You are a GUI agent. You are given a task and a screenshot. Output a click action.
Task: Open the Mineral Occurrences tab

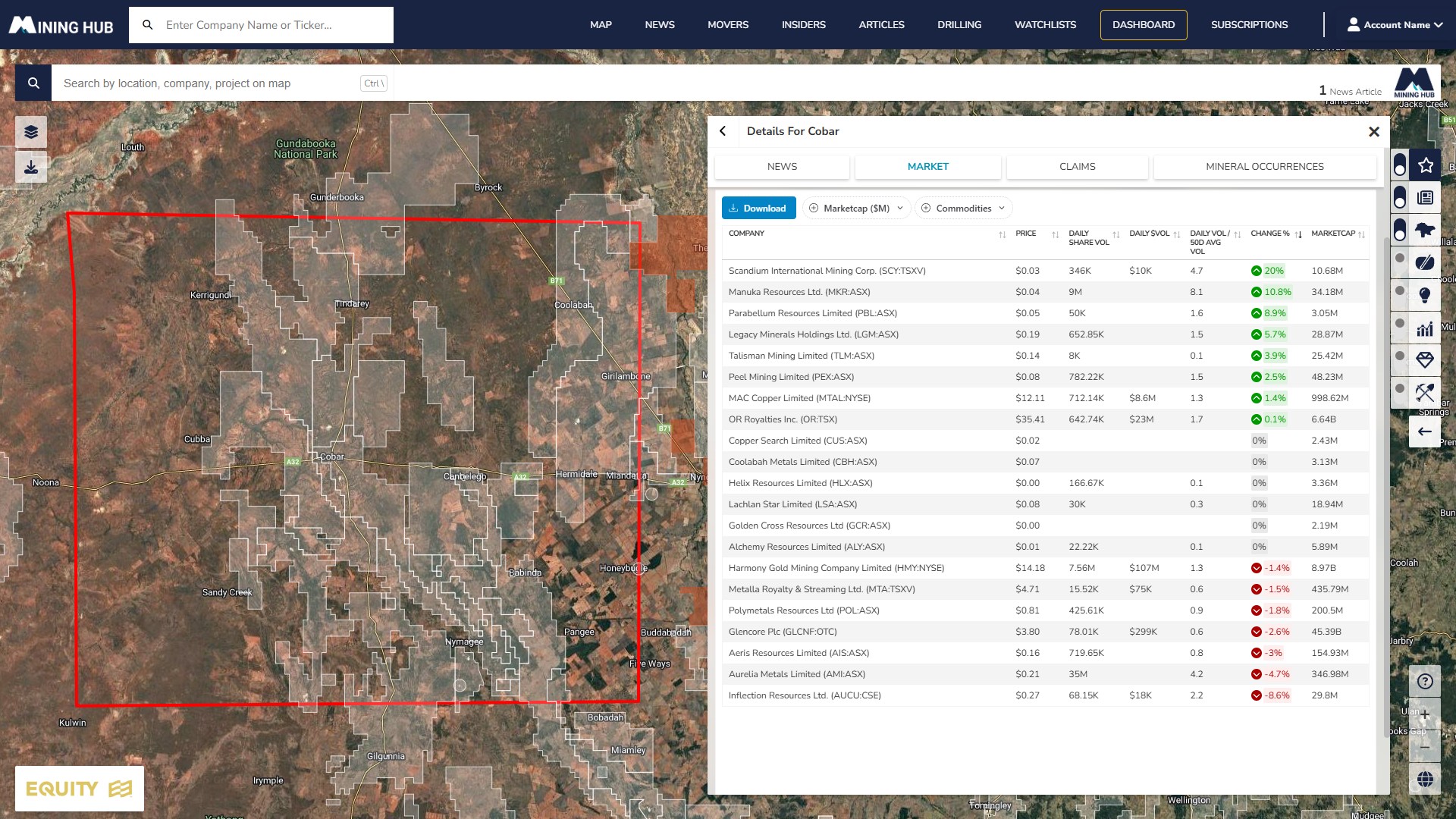(1264, 167)
